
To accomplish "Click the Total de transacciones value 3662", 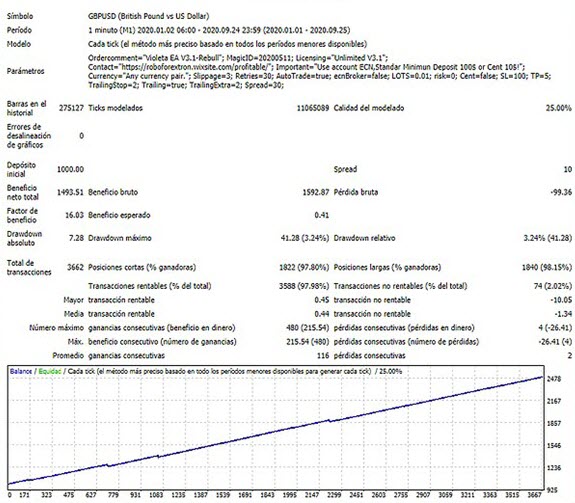I will coord(76,268).
